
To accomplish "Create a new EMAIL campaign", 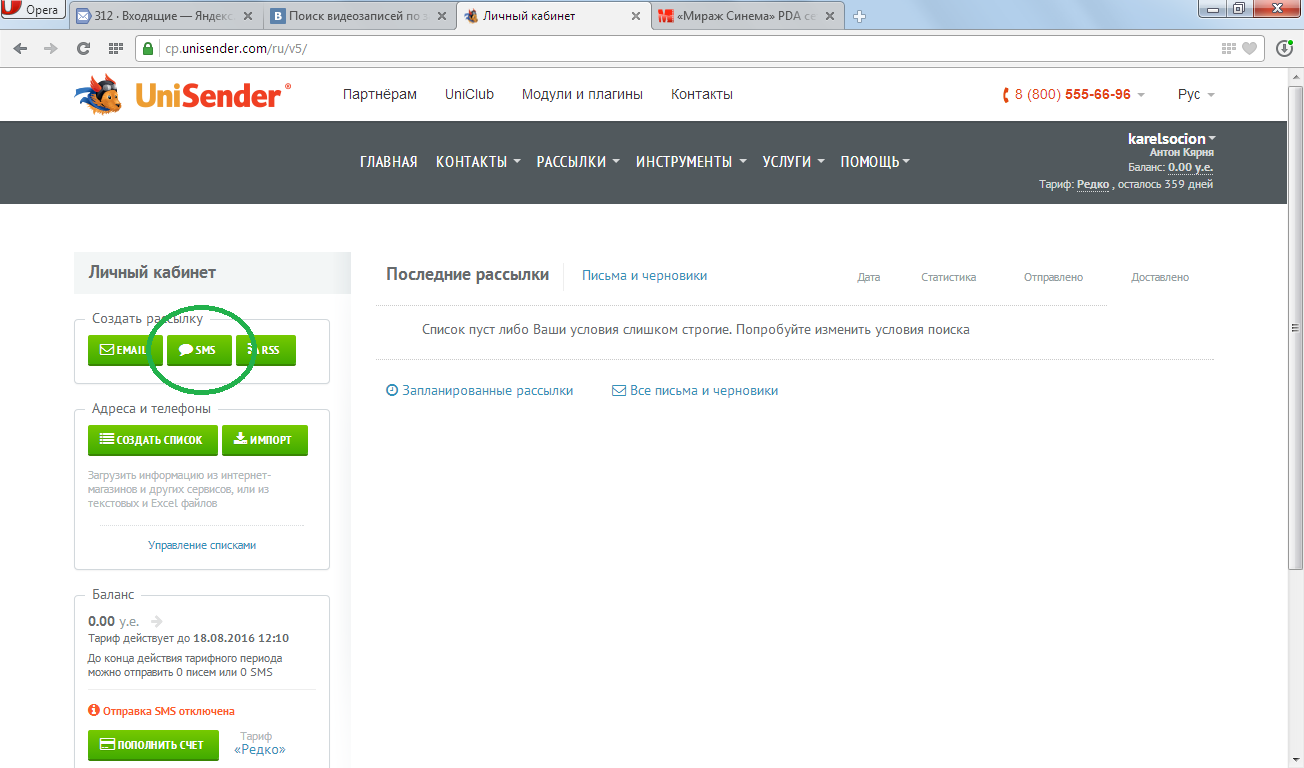I will [x=125, y=350].
